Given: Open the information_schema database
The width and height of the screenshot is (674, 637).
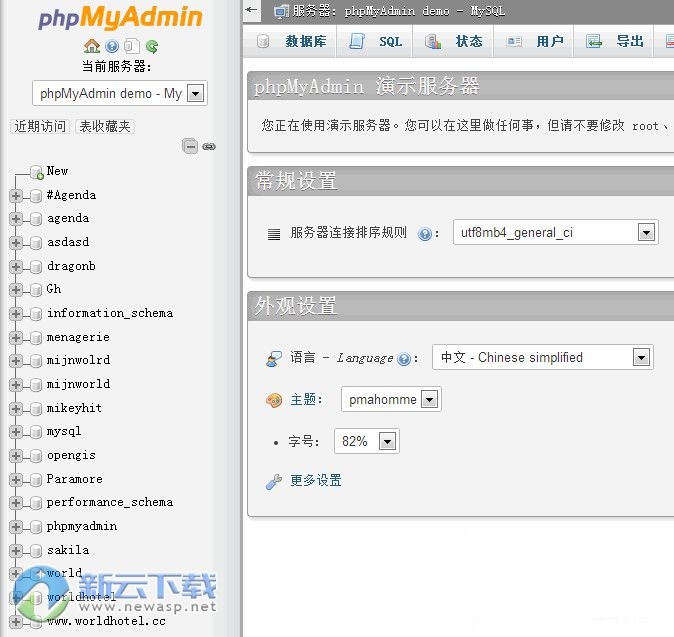Looking at the screenshot, I should [x=110, y=313].
